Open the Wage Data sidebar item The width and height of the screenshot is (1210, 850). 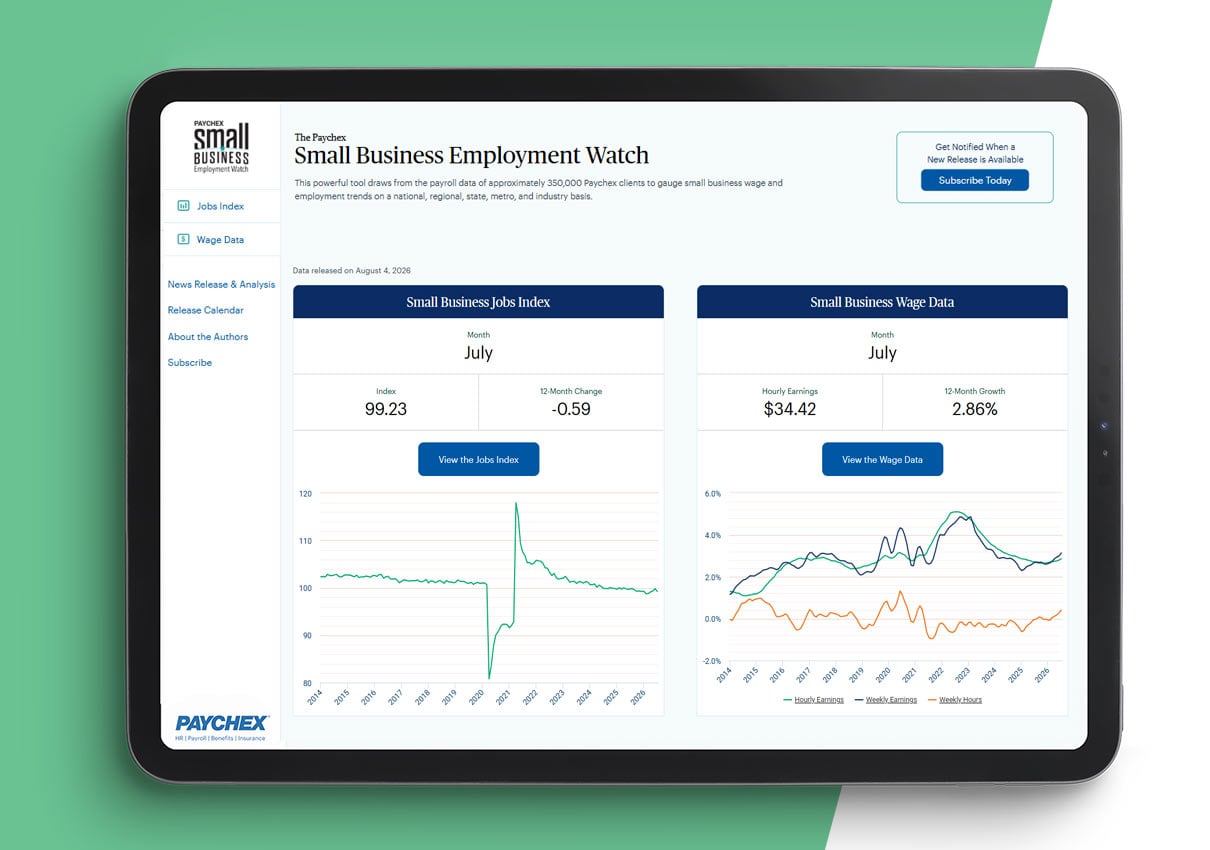pos(220,240)
